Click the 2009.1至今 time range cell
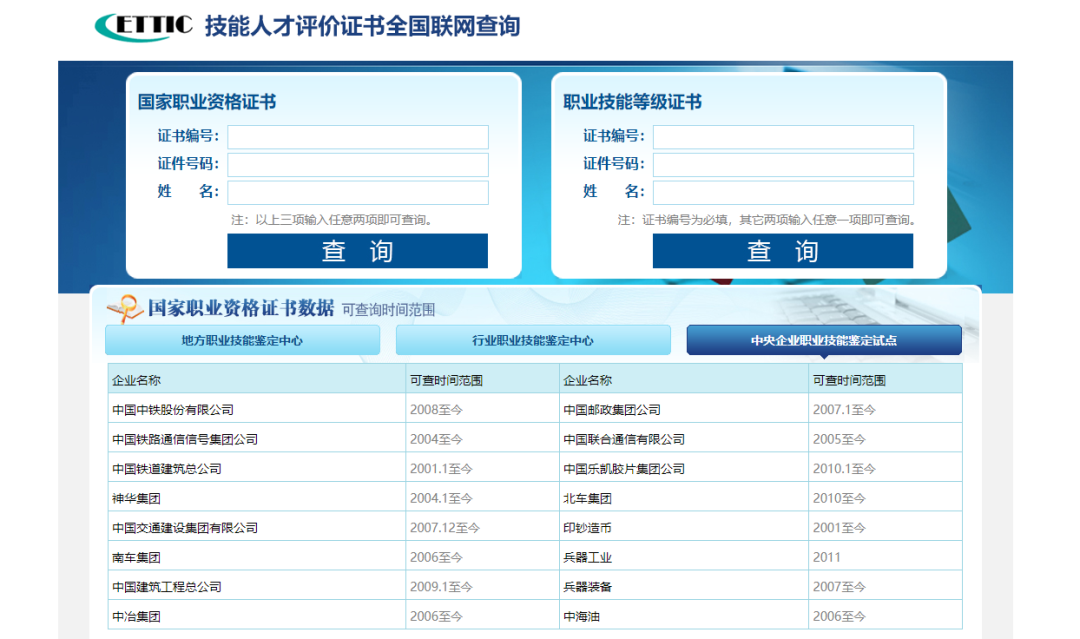The width and height of the screenshot is (1080, 639). click(482, 587)
